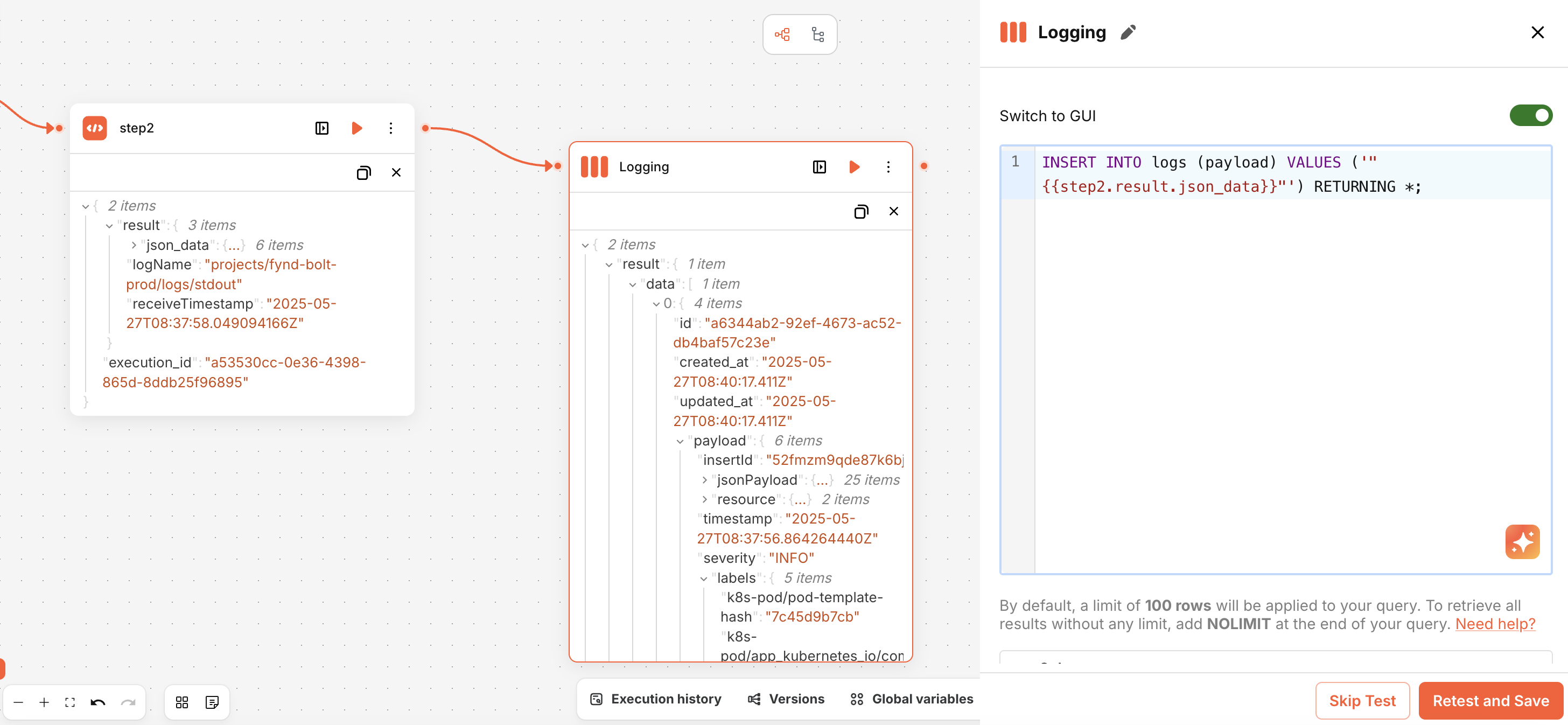Collapse item 0 in data array
Image resolution: width=1568 pixels, height=725 pixels.
pos(656,304)
